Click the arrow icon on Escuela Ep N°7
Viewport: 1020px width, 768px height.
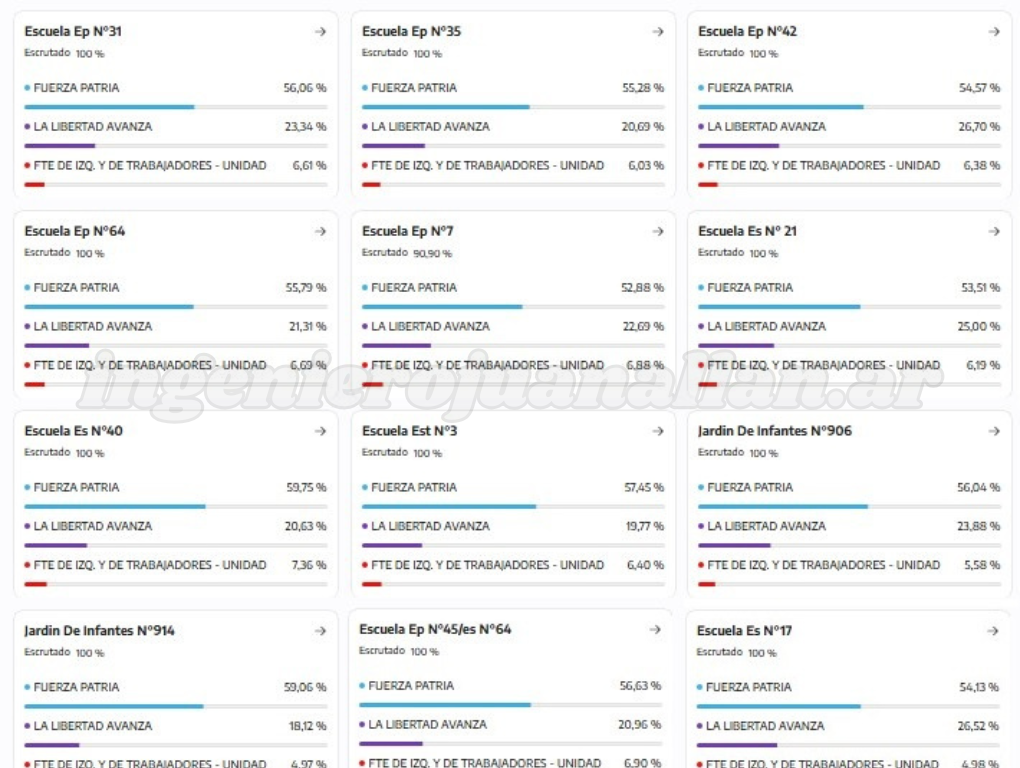[x=657, y=231]
